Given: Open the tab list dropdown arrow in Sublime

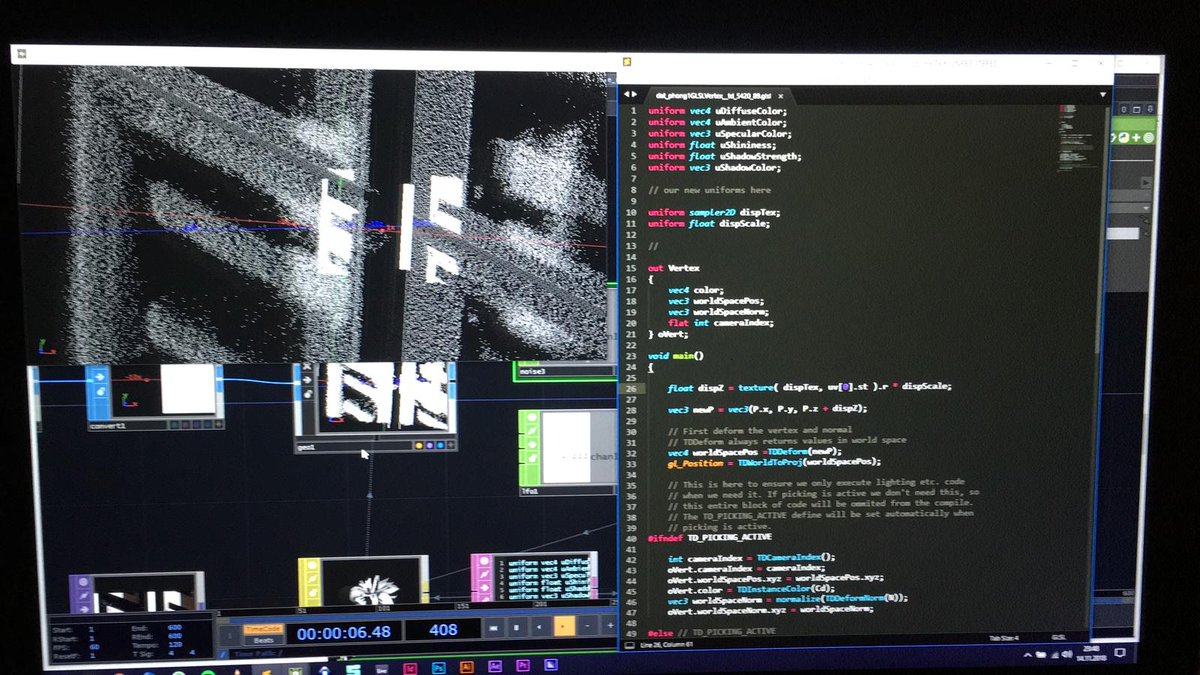Looking at the screenshot, I should click(x=1105, y=94).
